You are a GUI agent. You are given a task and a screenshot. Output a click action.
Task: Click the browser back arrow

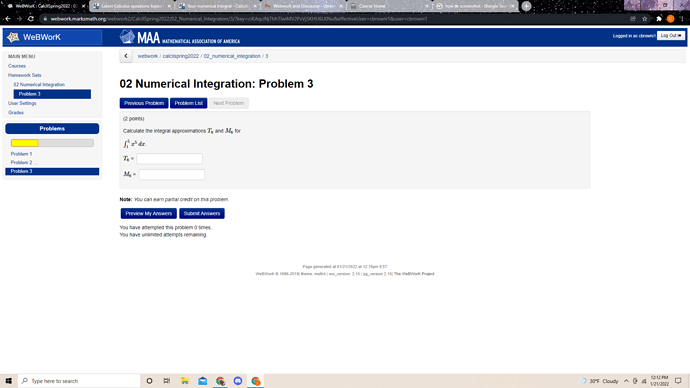pos(8,18)
